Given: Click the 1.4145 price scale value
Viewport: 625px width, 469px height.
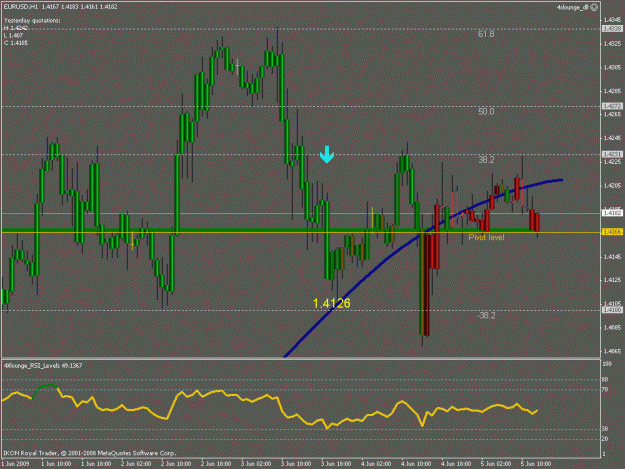Looking at the screenshot, I should 613,257.
